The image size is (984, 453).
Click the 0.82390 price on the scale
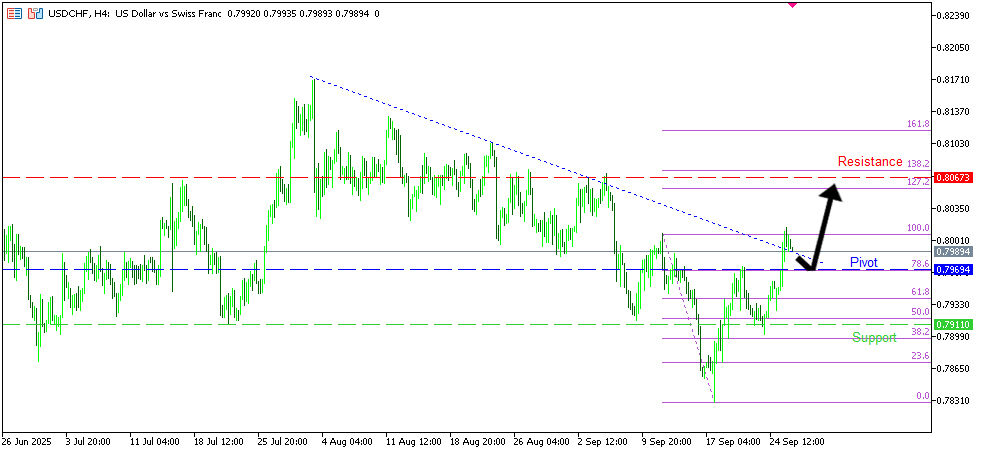pos(952,16)
